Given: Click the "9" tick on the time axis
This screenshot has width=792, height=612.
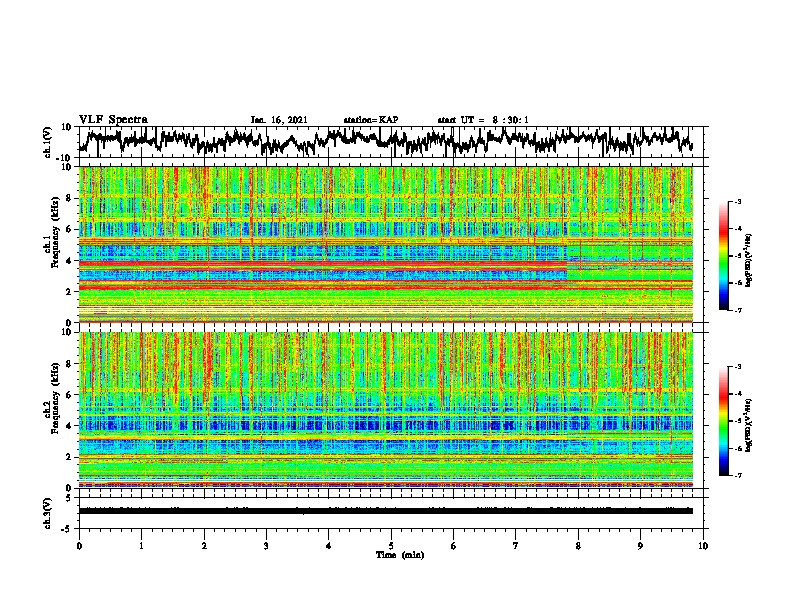Looking at the screenshot, I should pos(640,546).
